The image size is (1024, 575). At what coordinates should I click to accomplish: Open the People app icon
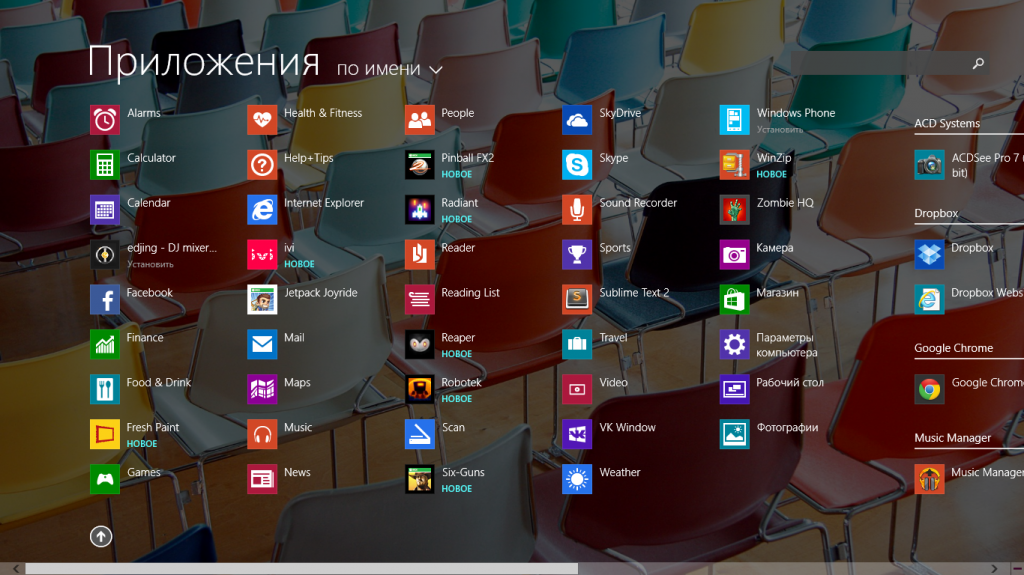(x=419, y=120)
